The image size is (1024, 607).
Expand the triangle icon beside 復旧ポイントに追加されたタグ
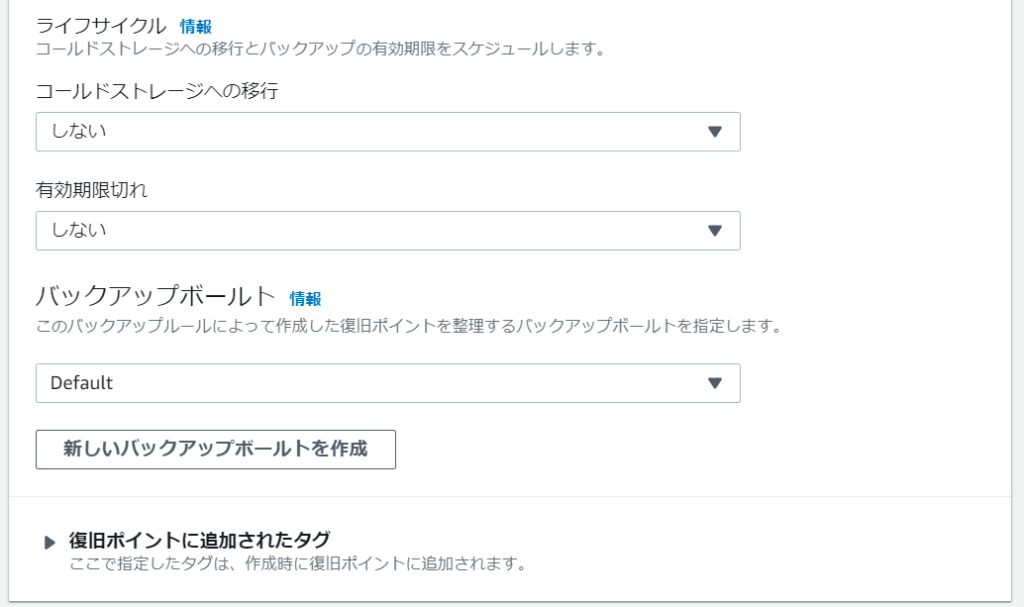click(50, 543)
